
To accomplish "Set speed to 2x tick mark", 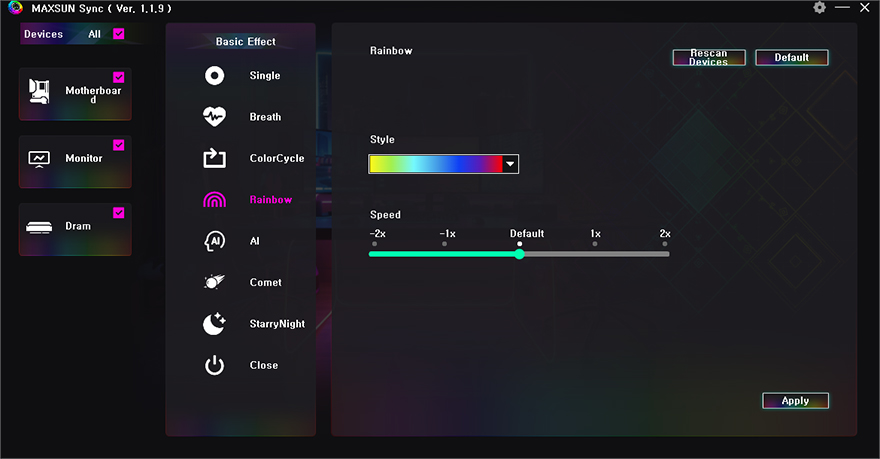I will click(665, 244).
